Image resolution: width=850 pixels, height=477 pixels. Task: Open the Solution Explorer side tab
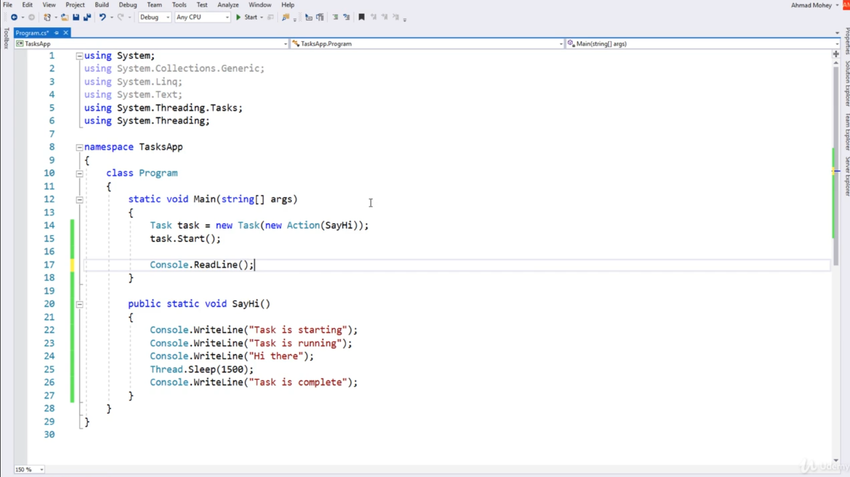pos(847,83)
